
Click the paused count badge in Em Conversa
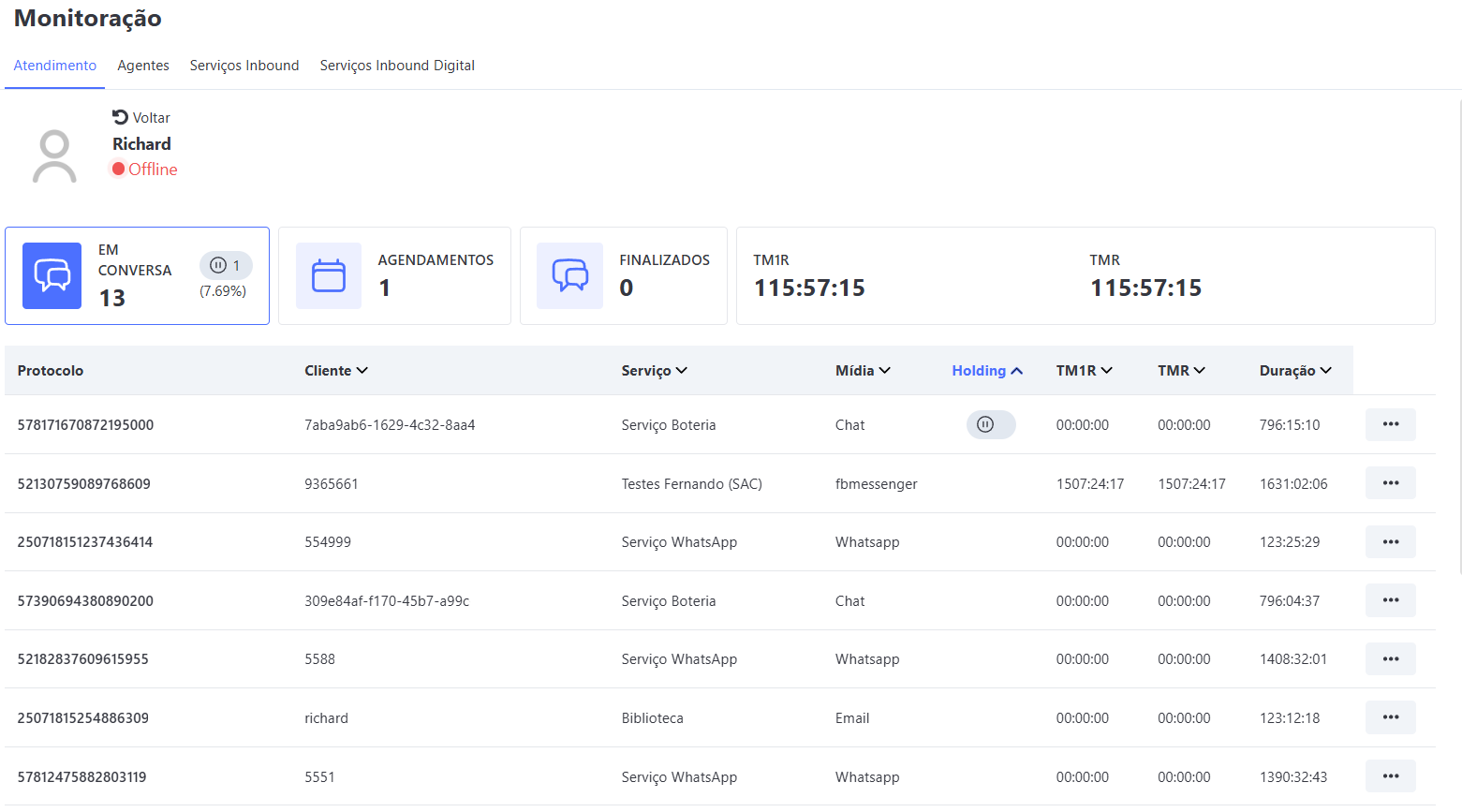click(x=226, y=265)
